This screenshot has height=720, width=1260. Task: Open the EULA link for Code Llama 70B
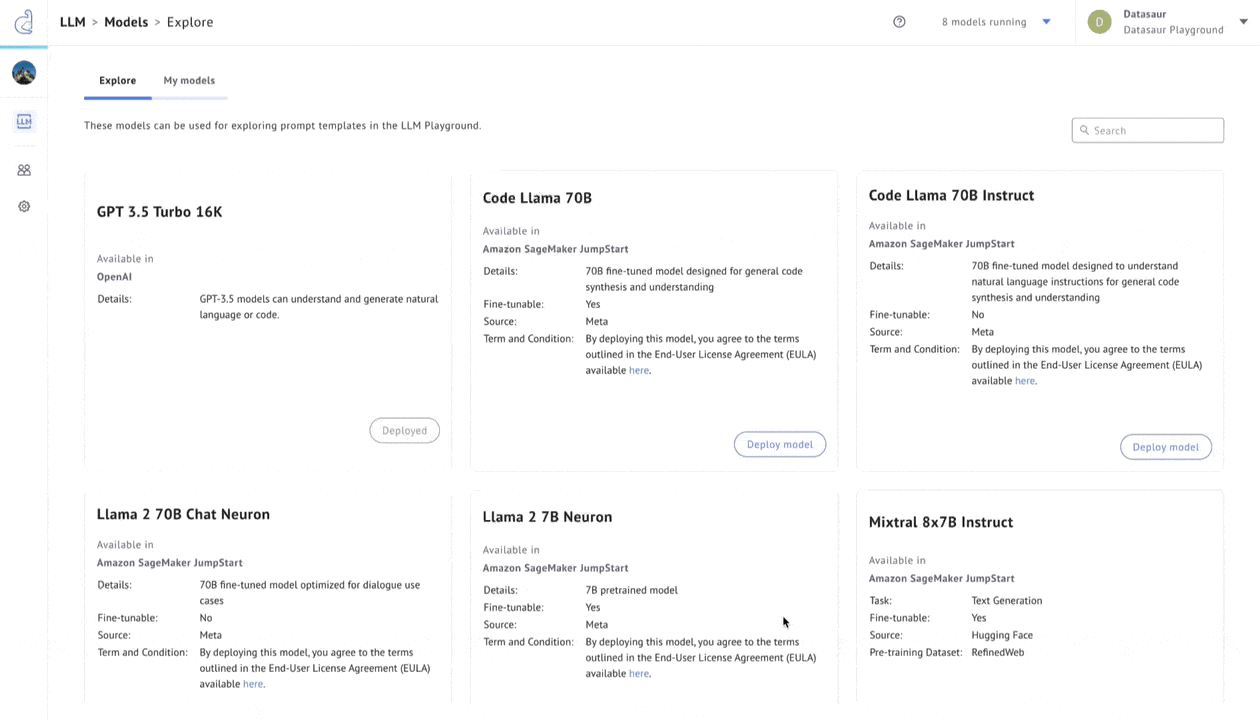click(638, 371)
